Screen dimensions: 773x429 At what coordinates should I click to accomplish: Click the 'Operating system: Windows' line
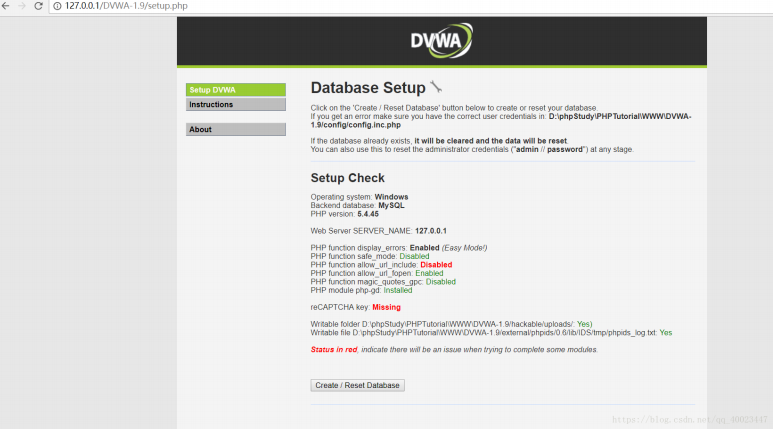(x=359, y=197)
